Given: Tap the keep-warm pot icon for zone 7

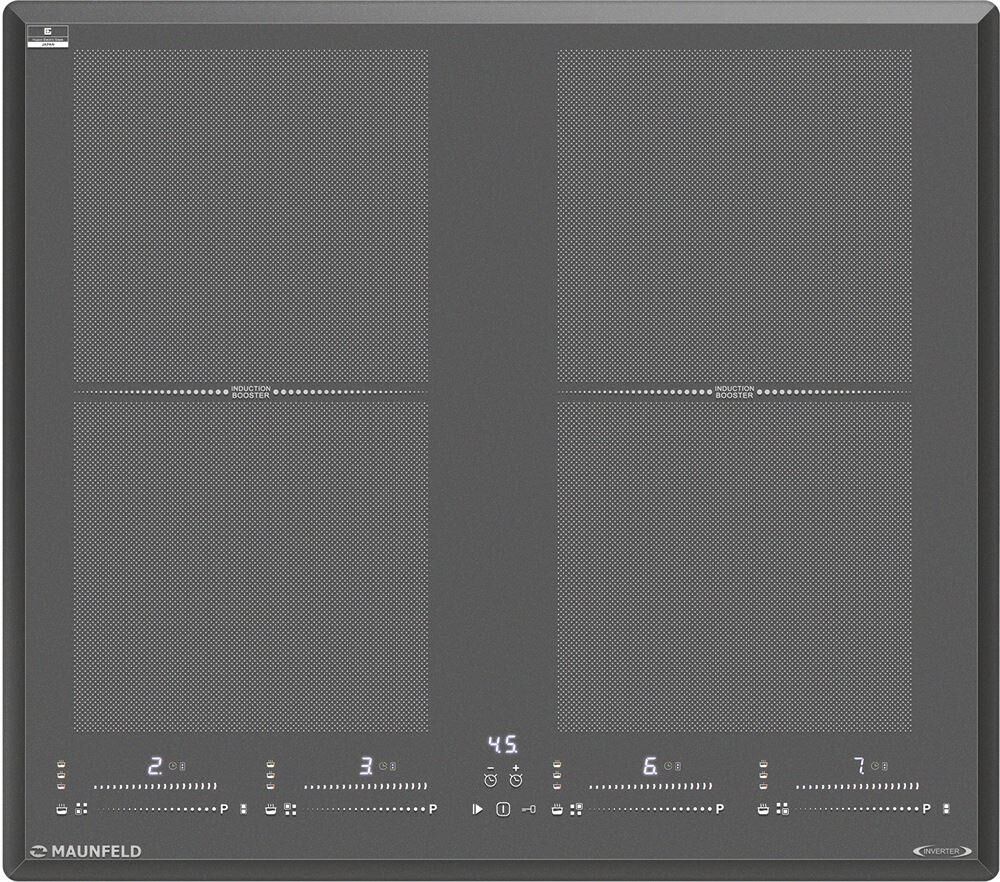Looking at the screenshot, I should [764, 808].
